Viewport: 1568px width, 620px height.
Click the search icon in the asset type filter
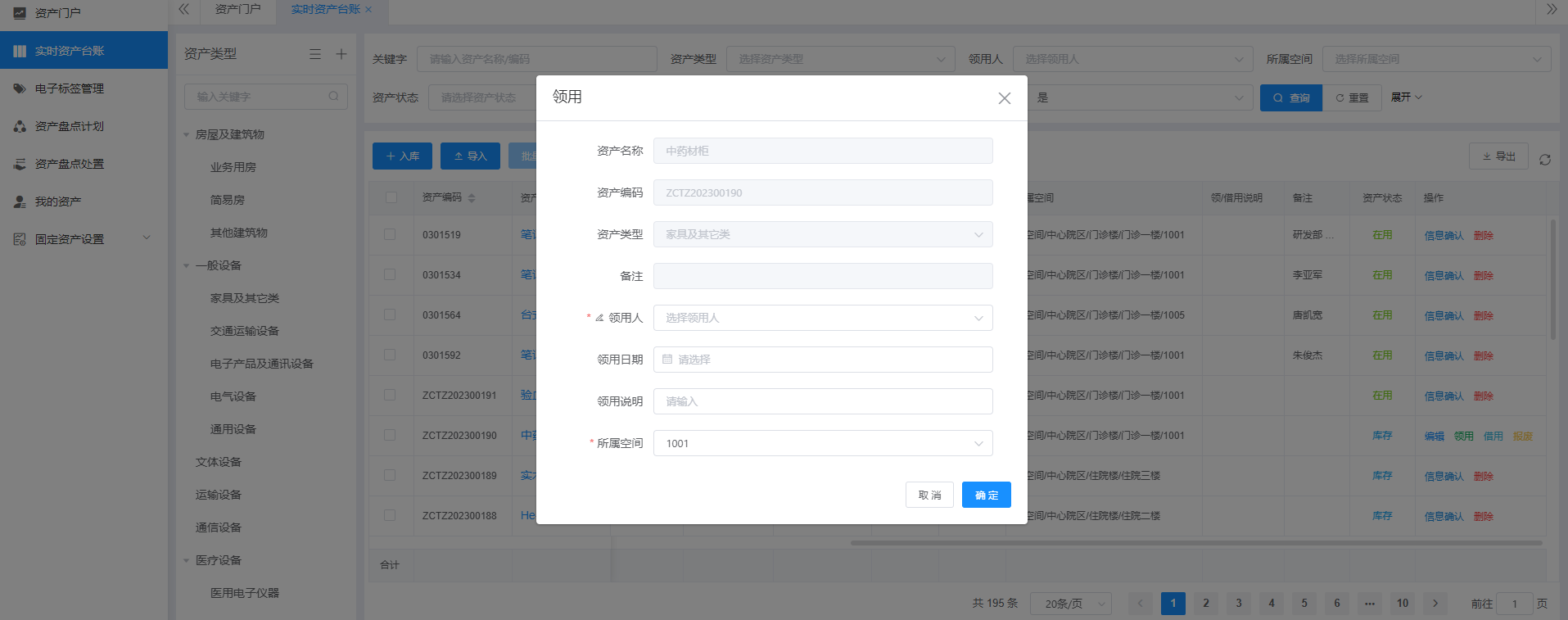tap(333, 97)
